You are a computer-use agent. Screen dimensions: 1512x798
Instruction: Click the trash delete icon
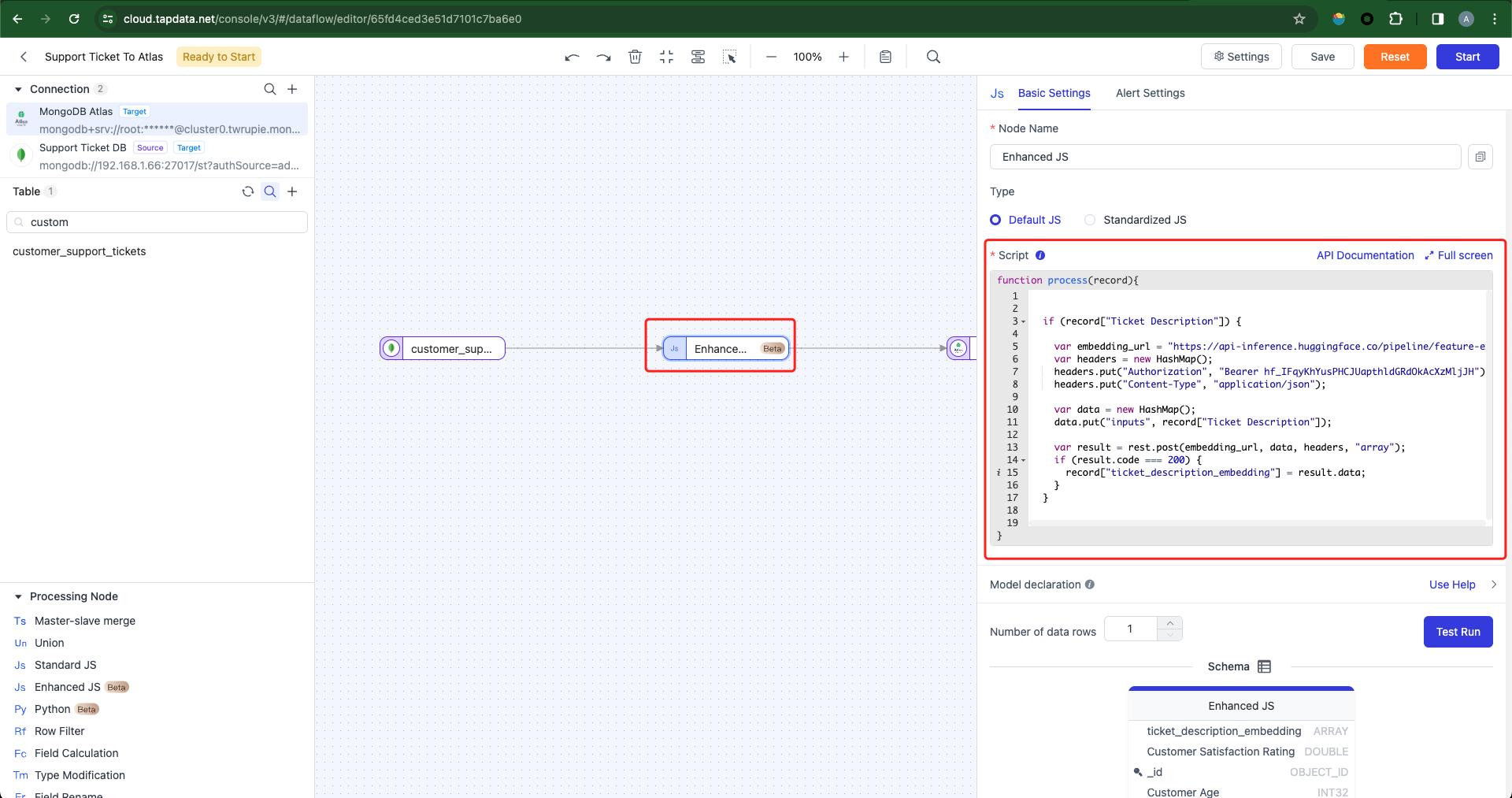pos(635,57)
